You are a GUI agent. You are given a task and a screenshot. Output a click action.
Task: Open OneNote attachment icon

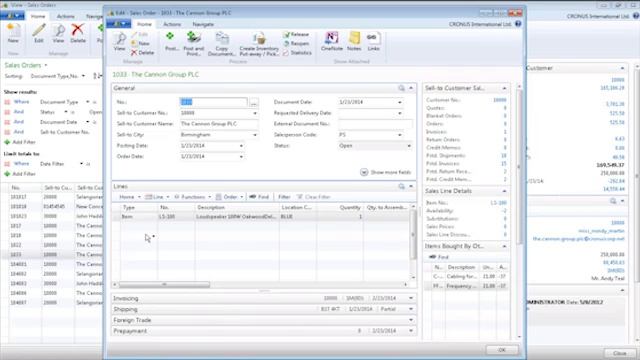(x=331, y=42)
